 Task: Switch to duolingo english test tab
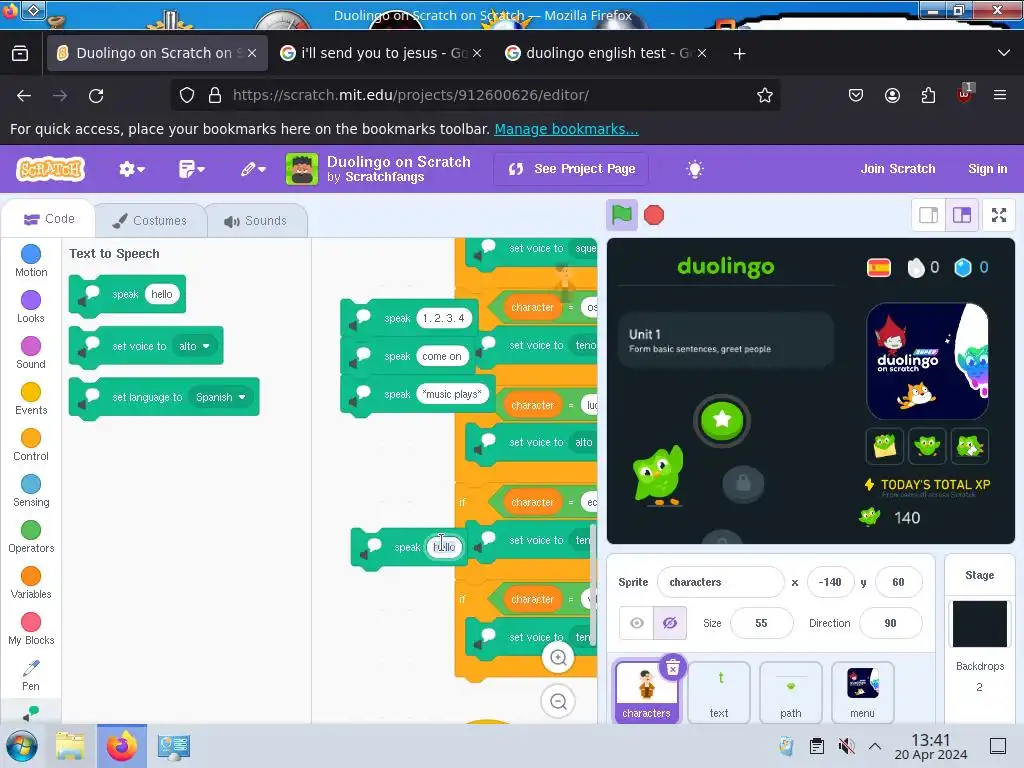coord(605,53)
